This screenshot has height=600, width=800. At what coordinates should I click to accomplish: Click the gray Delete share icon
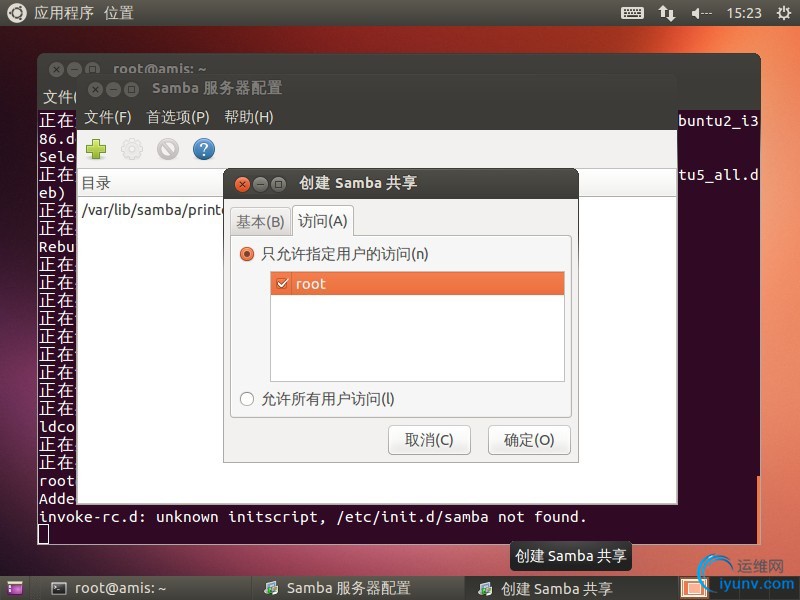pyautogui.click(x=168, y=149)
